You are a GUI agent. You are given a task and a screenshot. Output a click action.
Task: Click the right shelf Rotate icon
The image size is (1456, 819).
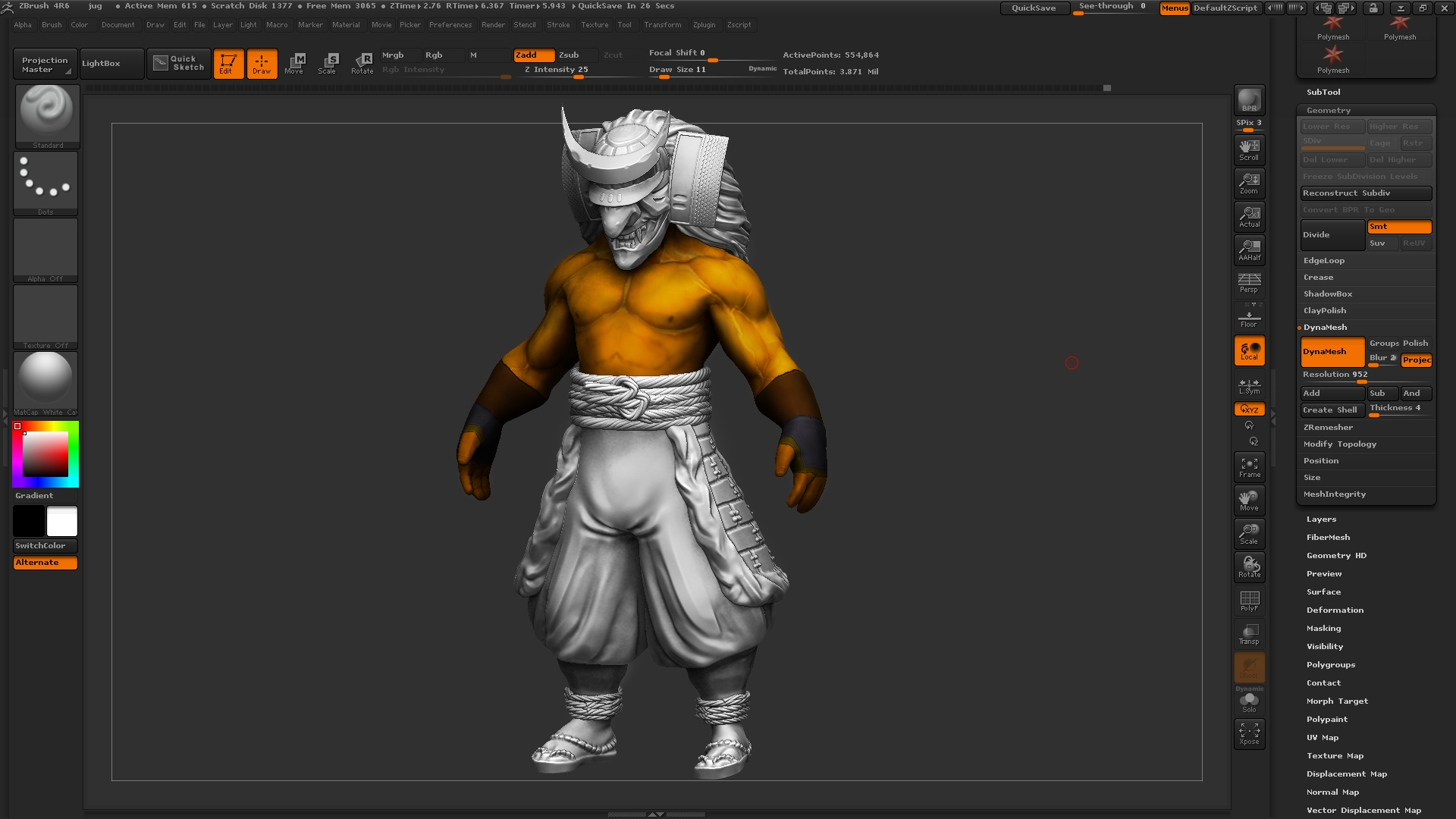[x=1249, y=567]
